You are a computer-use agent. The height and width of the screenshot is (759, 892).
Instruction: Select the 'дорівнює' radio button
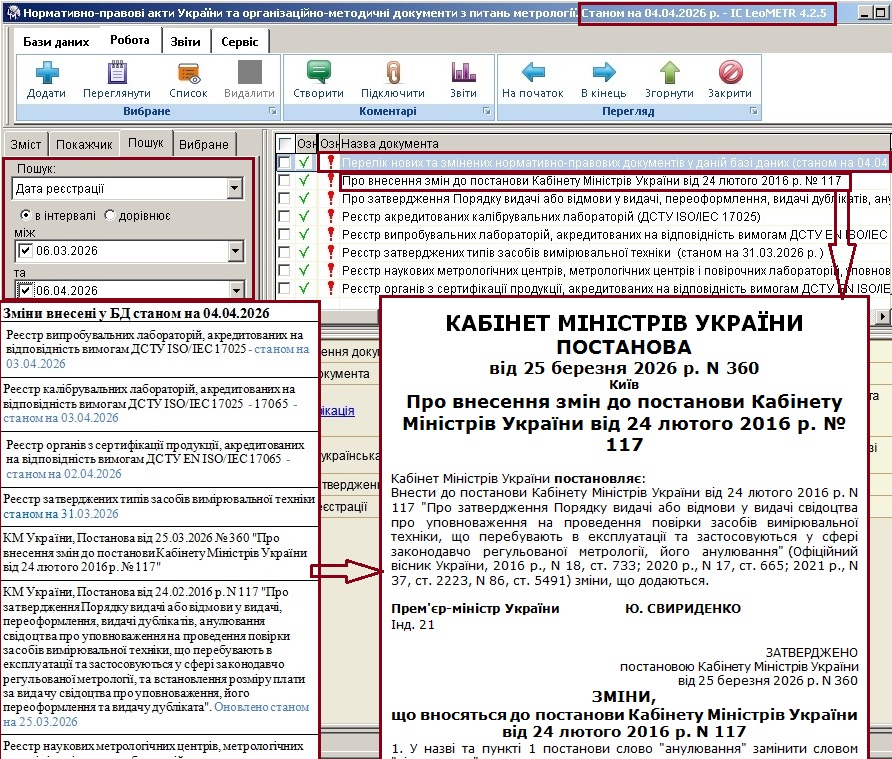pos(110,215)
